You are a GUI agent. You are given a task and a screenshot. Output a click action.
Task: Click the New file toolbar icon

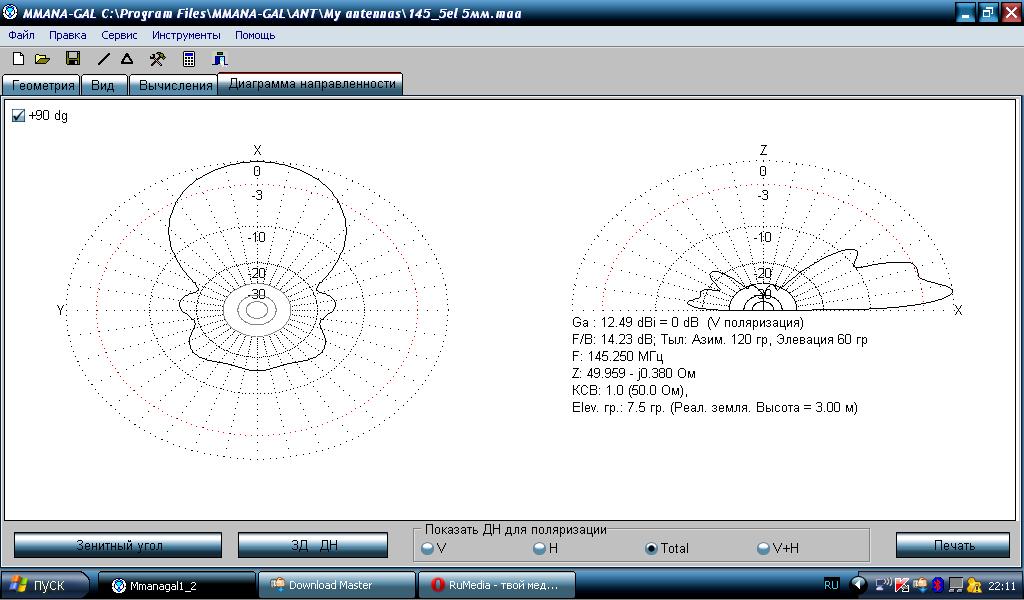pos(18,60)
